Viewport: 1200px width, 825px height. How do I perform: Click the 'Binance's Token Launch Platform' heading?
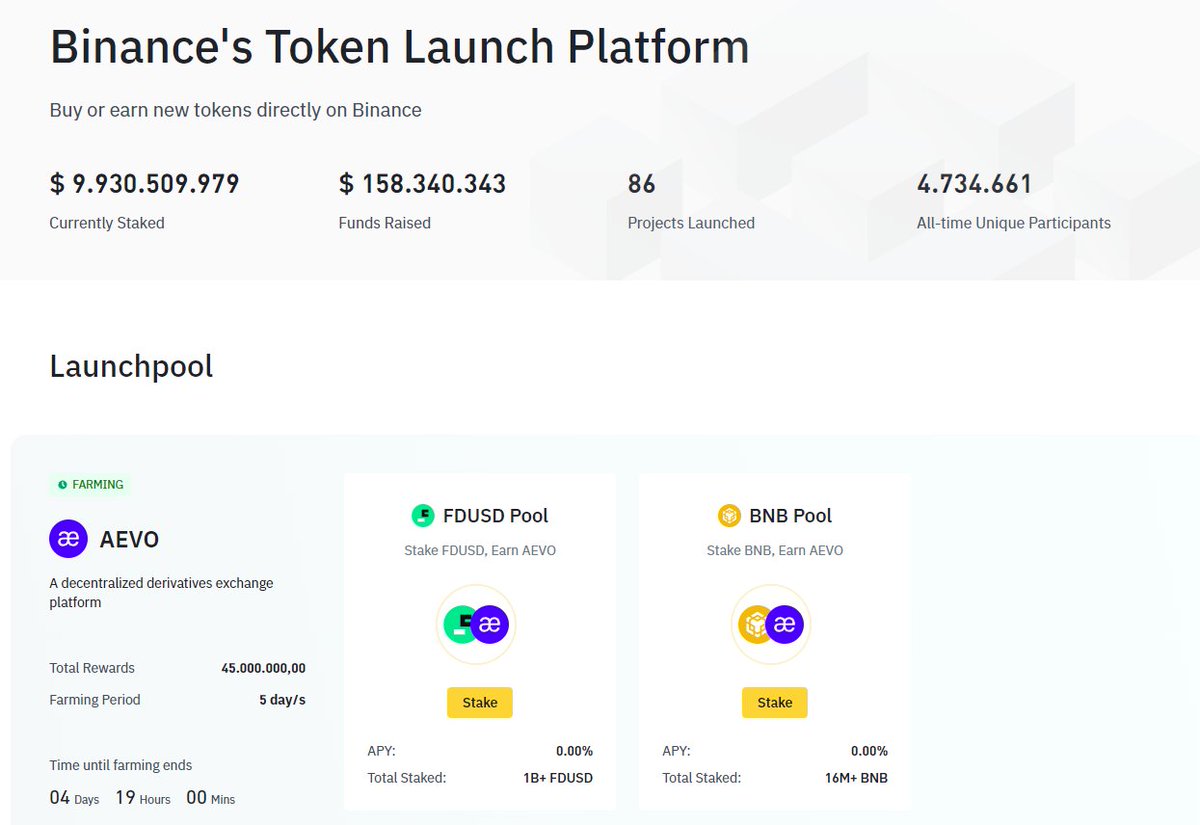pos(400,48)
